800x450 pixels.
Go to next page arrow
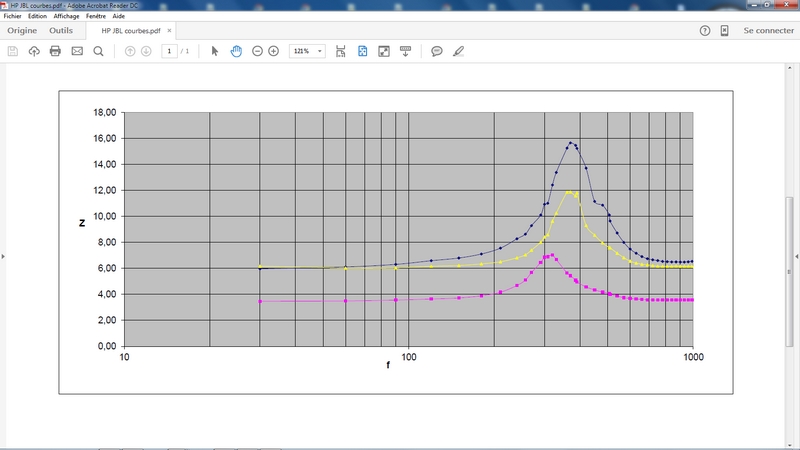146,51
